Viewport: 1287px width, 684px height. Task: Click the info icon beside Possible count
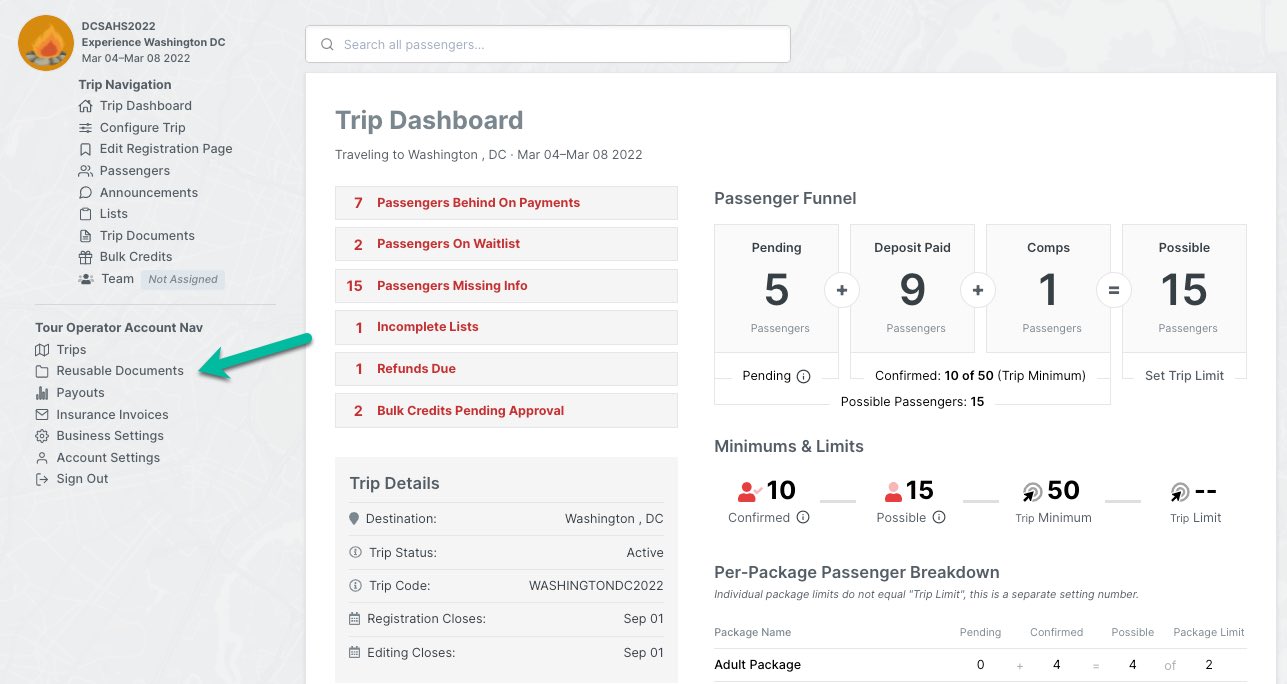(939, 518)
